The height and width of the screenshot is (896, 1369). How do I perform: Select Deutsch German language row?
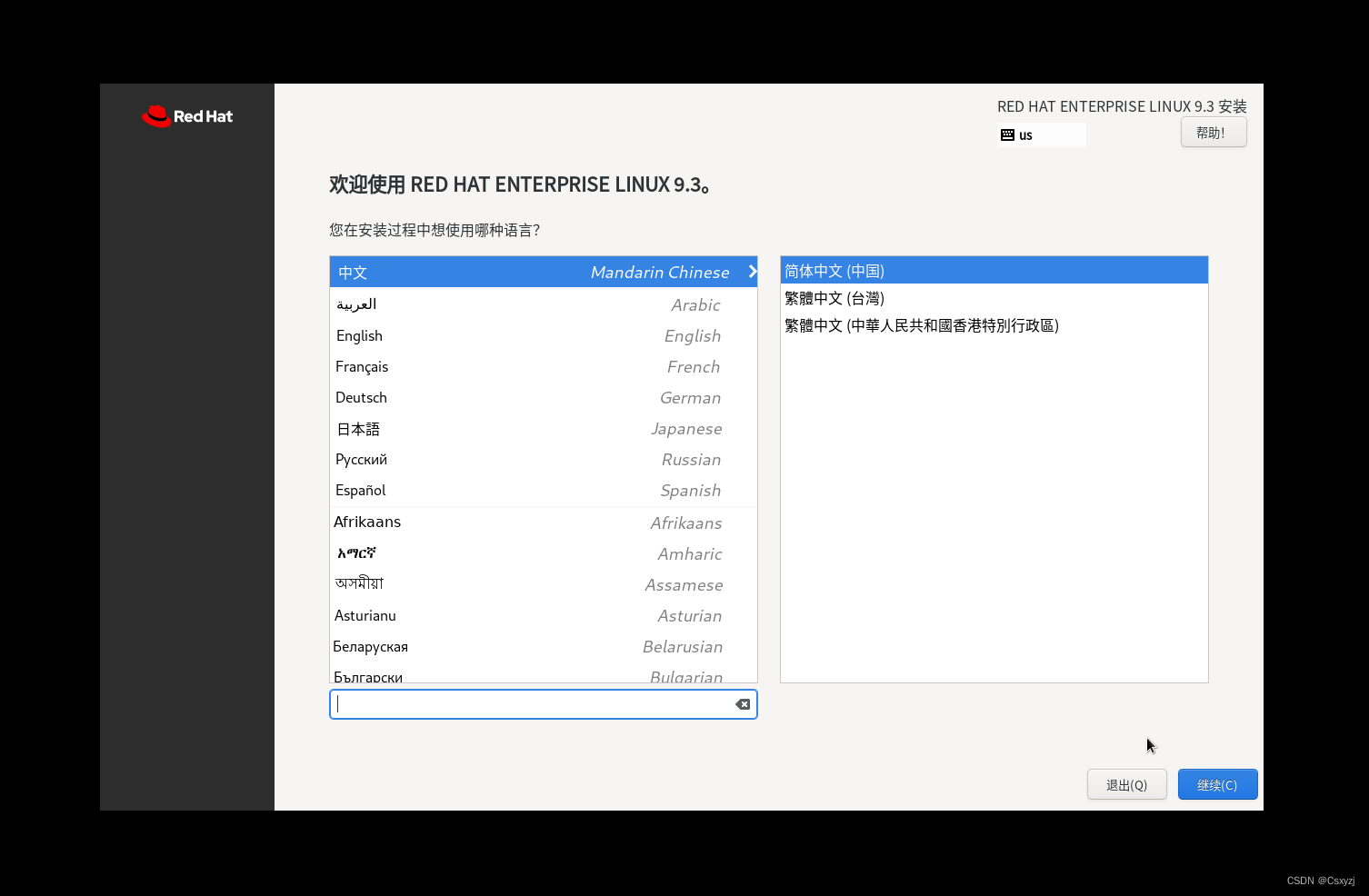544,397
